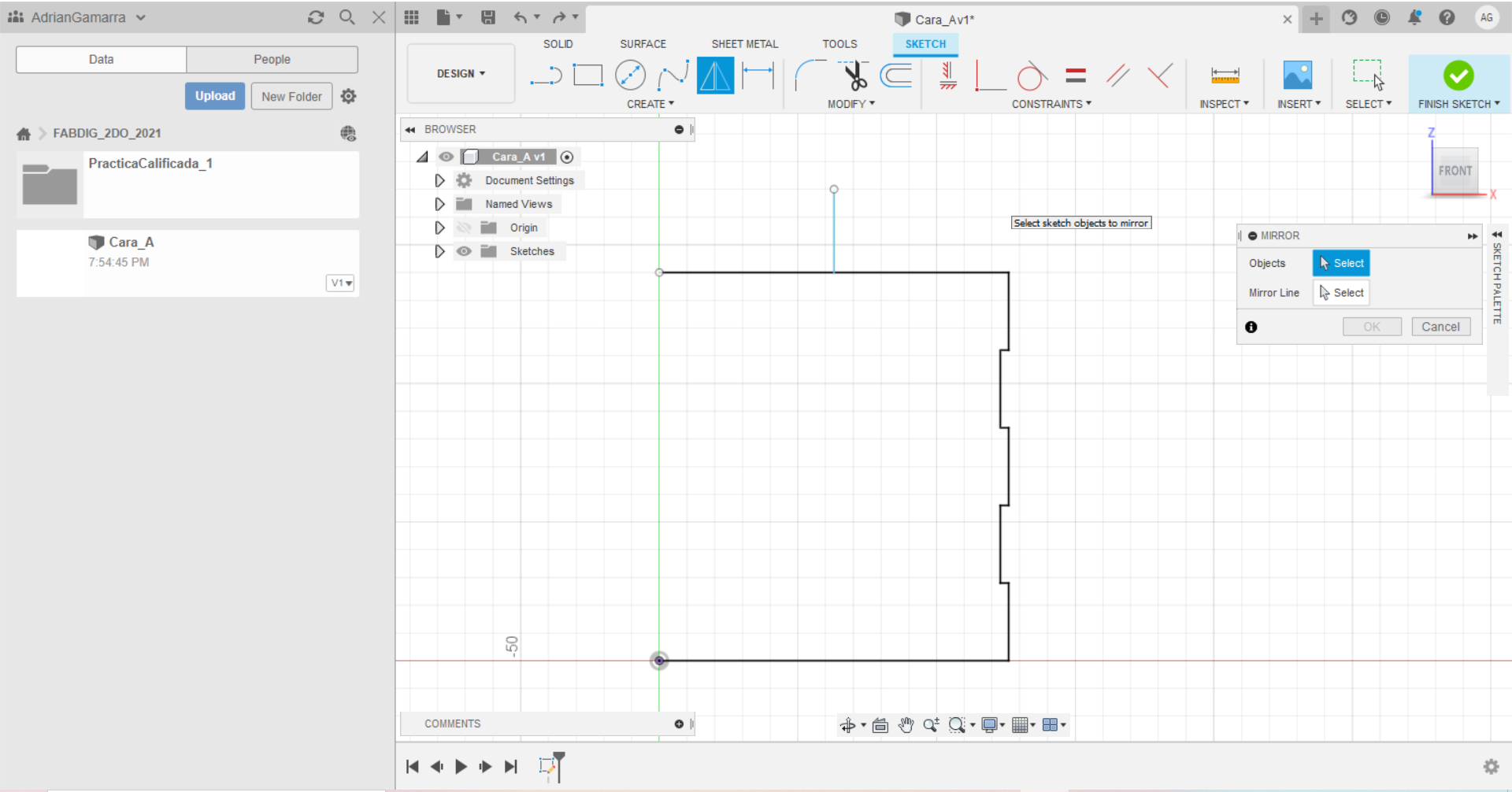This screenshot has width=1512, height=792.
Task: Apply the Coincident constraint
Action: point(1160,76)
